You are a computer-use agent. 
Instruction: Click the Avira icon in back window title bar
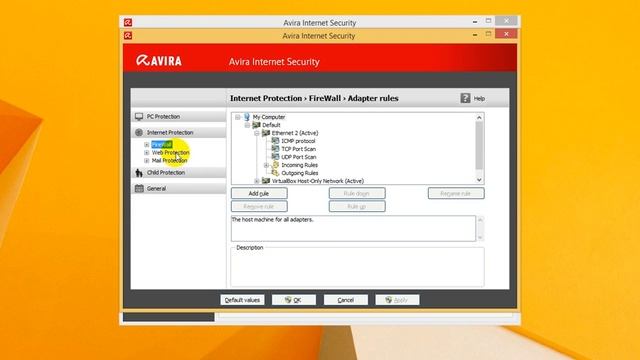128,22
